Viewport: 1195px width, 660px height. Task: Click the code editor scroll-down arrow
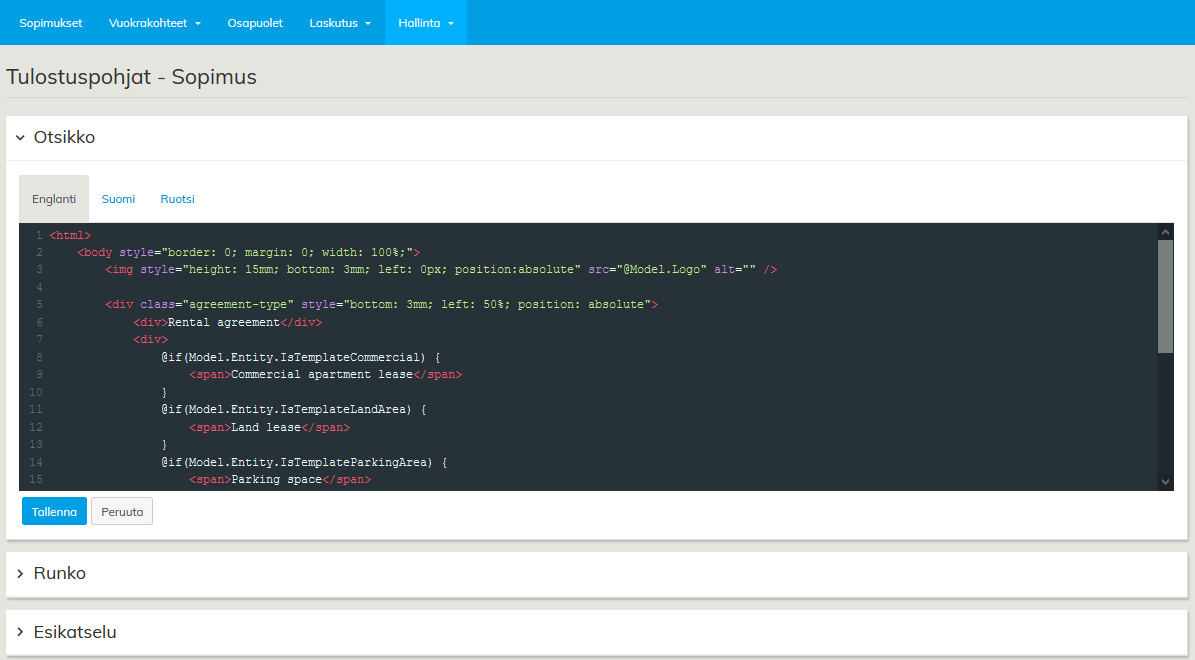click(x=1165, y=481)
